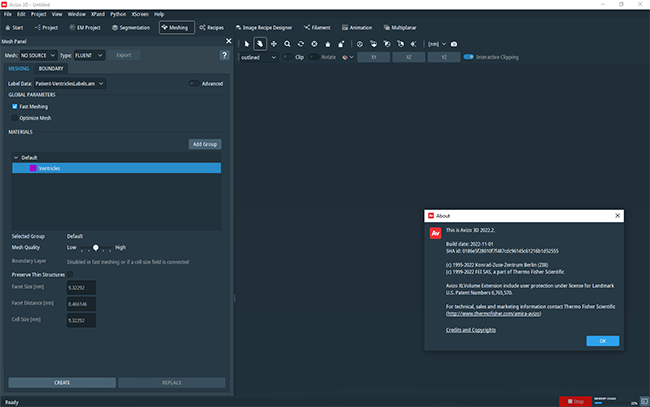Open the outlined draw style dropdown
650x407 pixels.
pos(258,58)
